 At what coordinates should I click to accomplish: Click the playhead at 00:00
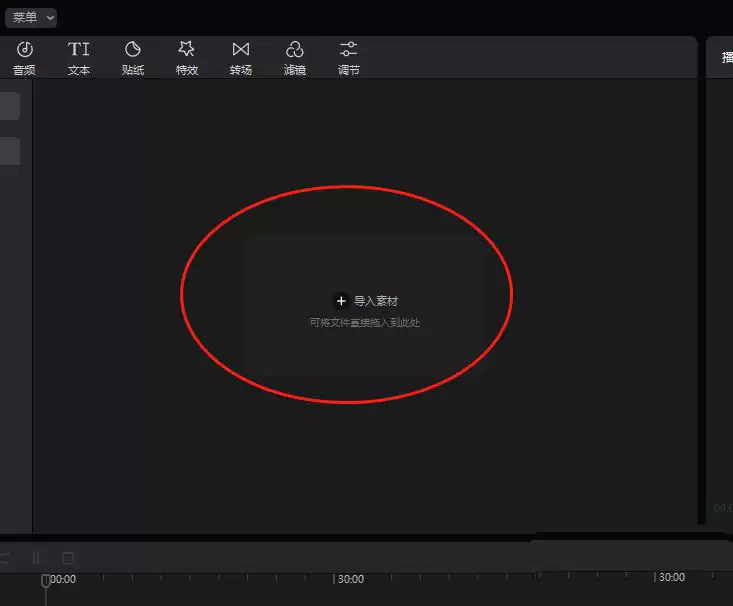[x=45, y=580]
